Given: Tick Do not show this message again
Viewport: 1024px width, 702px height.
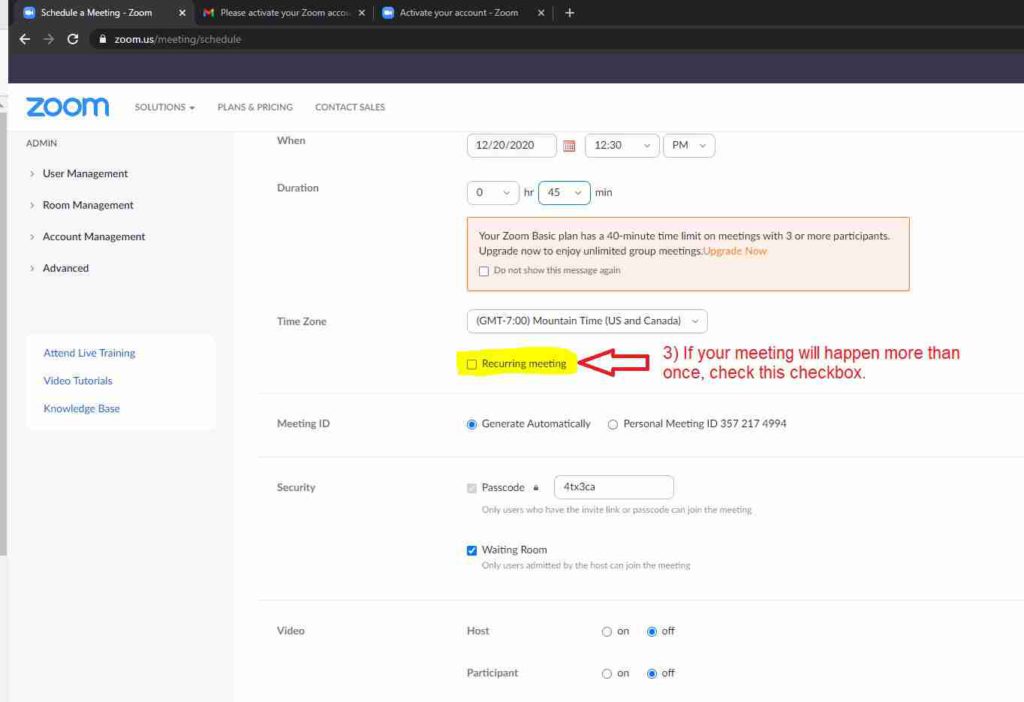Looking at the screenshot, I should [x=484, y=271].
